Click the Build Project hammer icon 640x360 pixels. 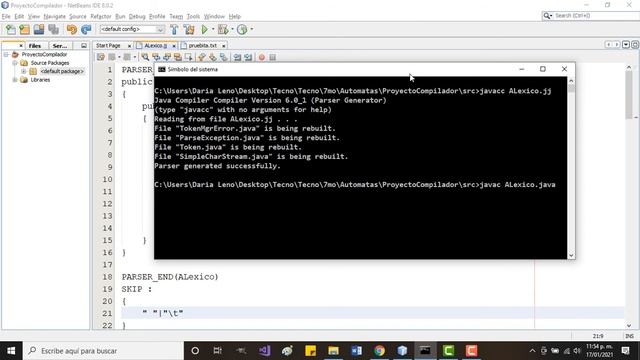point(174,29)
